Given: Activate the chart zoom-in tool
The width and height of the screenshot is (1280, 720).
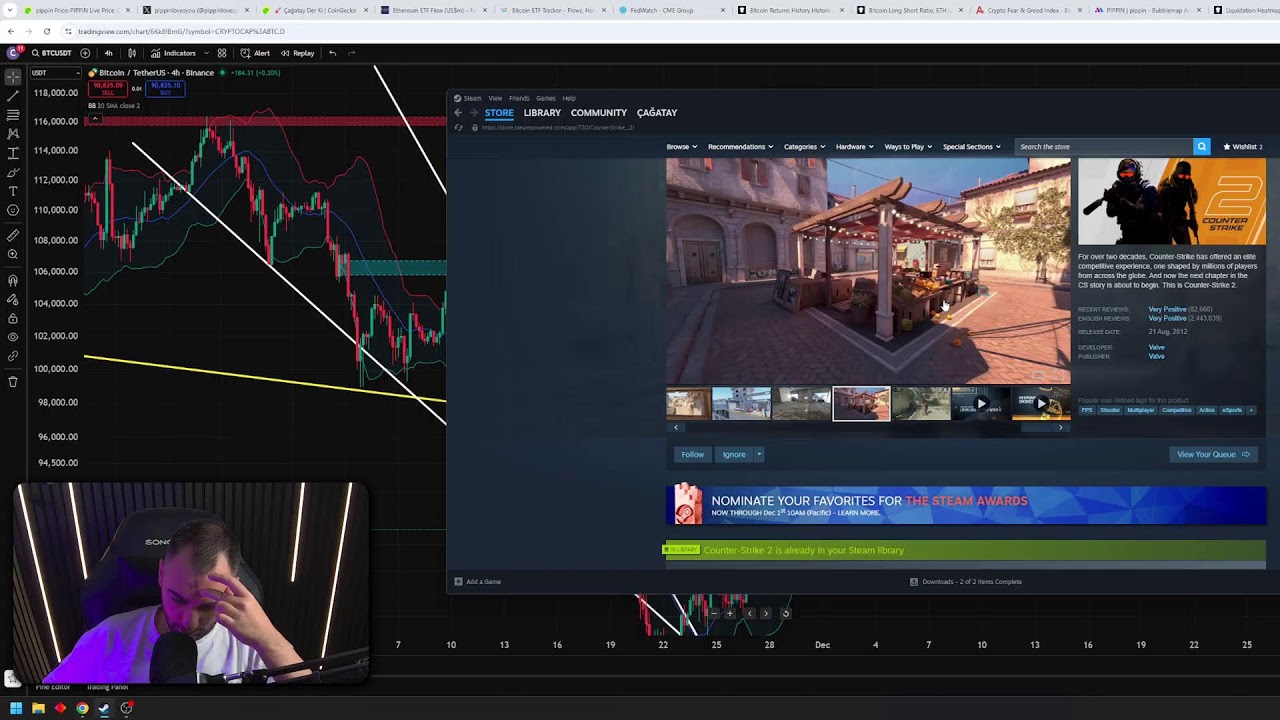Looking at the screenshot, I should 13,255.
